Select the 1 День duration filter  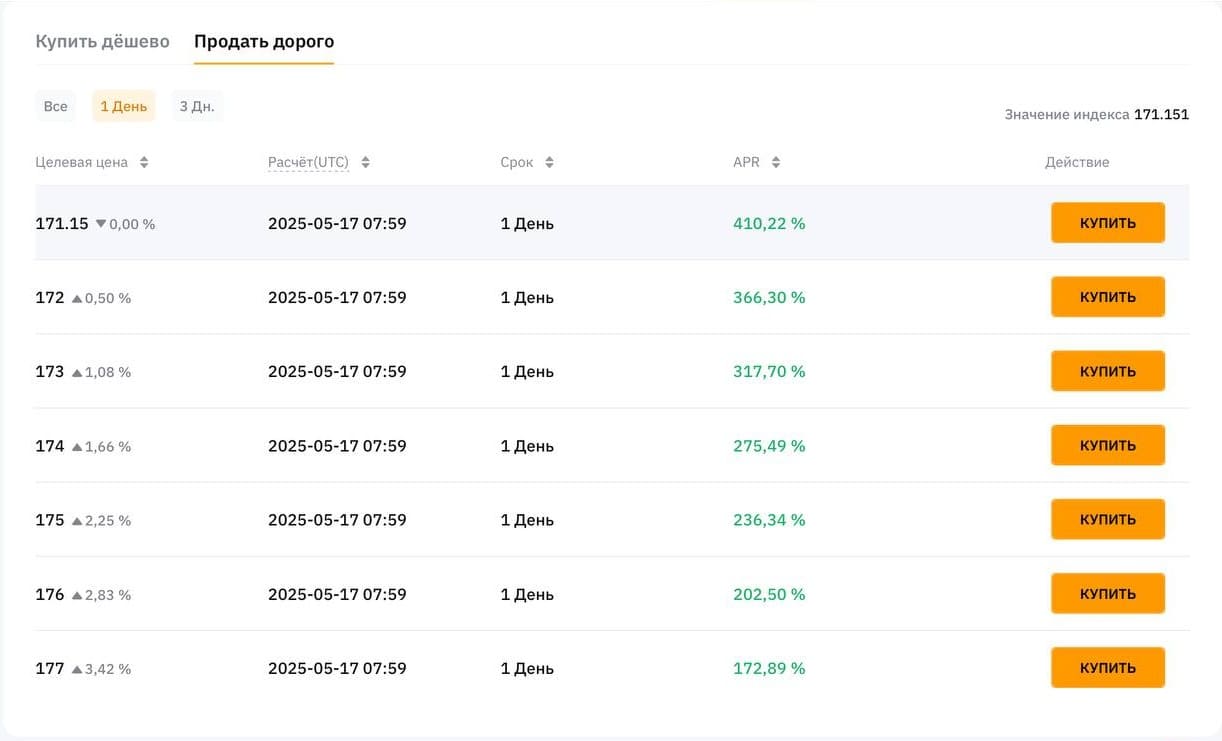(x=124, y=106)
